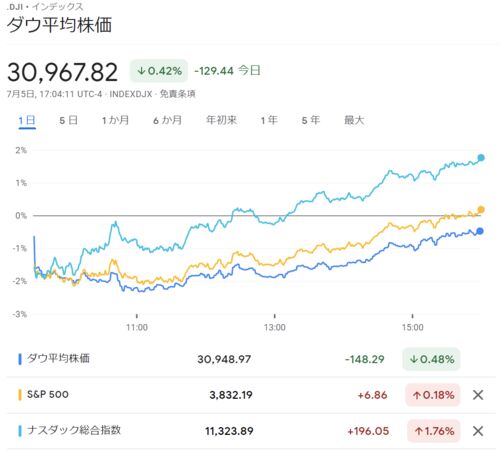Show the 最大 maximum range chart
This screenshot has width=500, height=451.
(x=354, y=120)
